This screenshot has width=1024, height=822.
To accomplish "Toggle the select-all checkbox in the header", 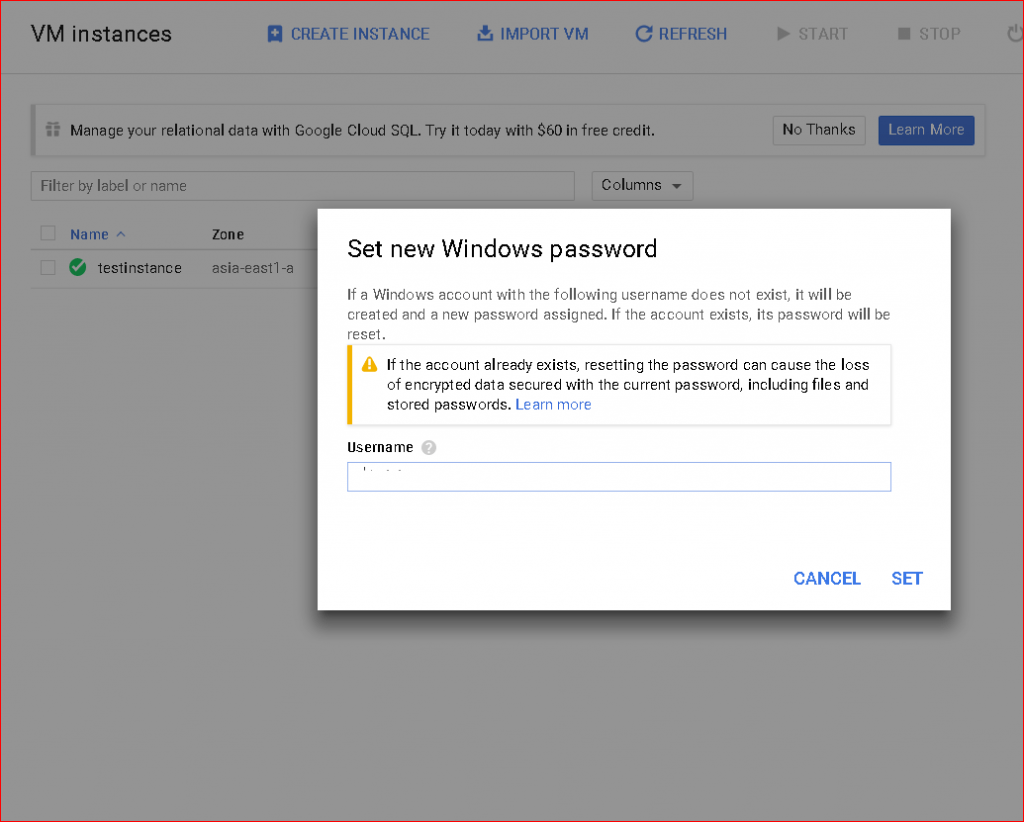I will click(x=47, y=232).
